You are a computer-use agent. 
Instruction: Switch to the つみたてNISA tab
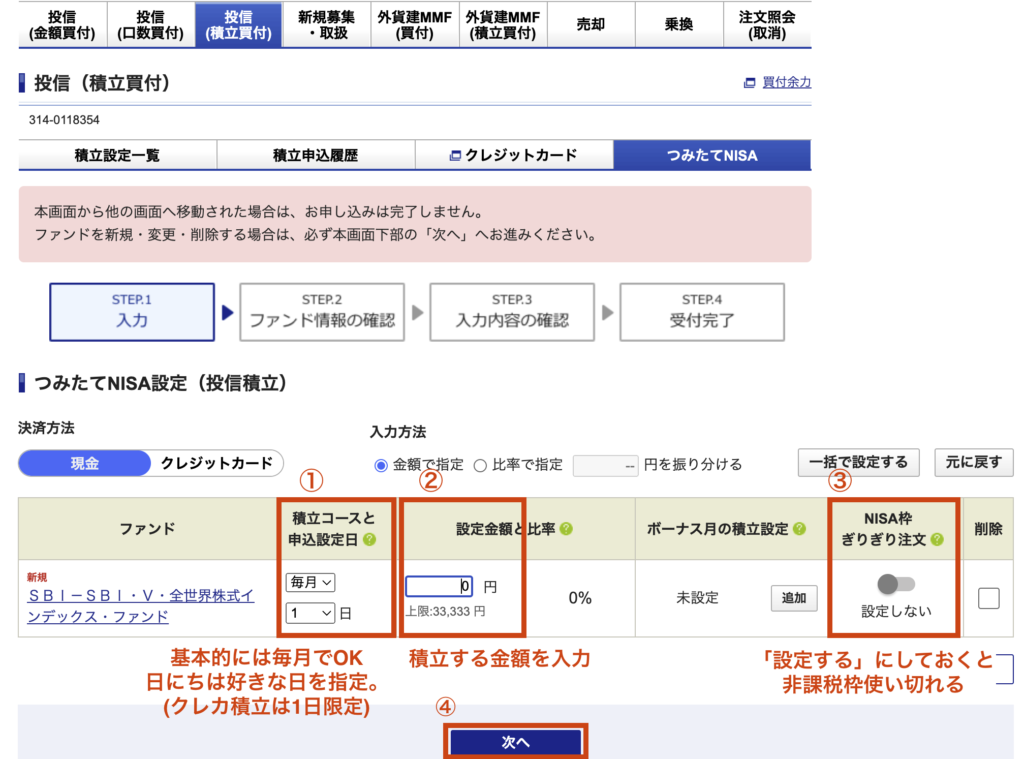[712, 155]
